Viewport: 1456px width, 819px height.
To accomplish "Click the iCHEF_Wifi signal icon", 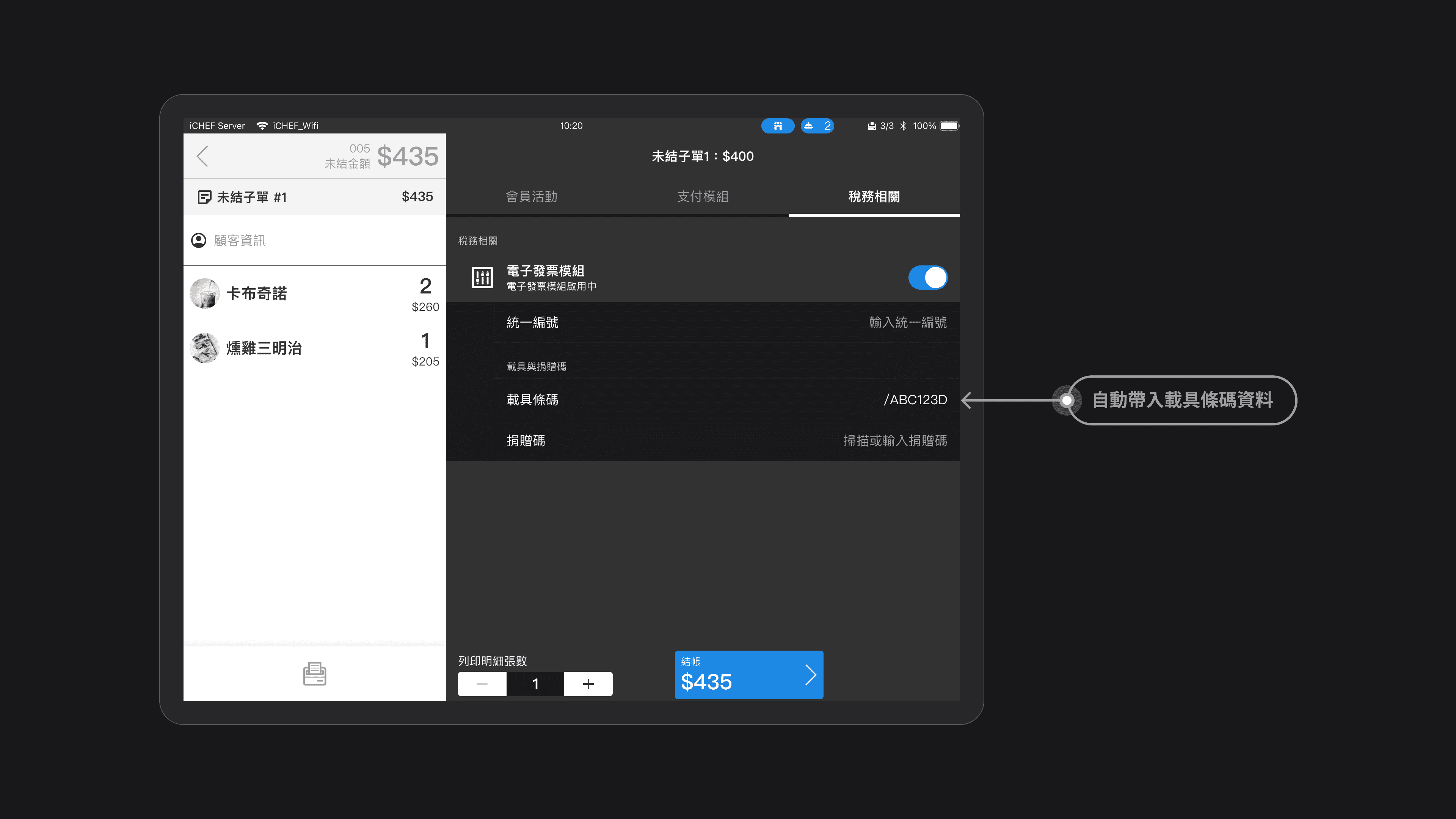I will click(262, 126).
